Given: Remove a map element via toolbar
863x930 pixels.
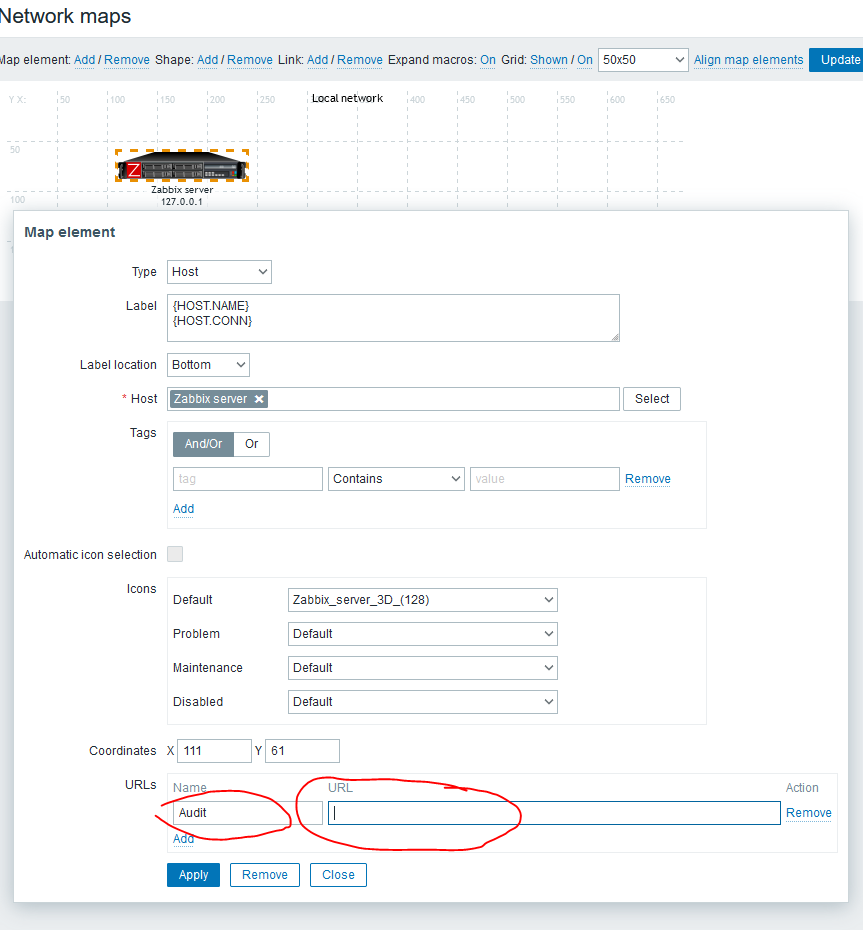Looking at the screenshot, I should pyautogui.click(x=127, y=60).
